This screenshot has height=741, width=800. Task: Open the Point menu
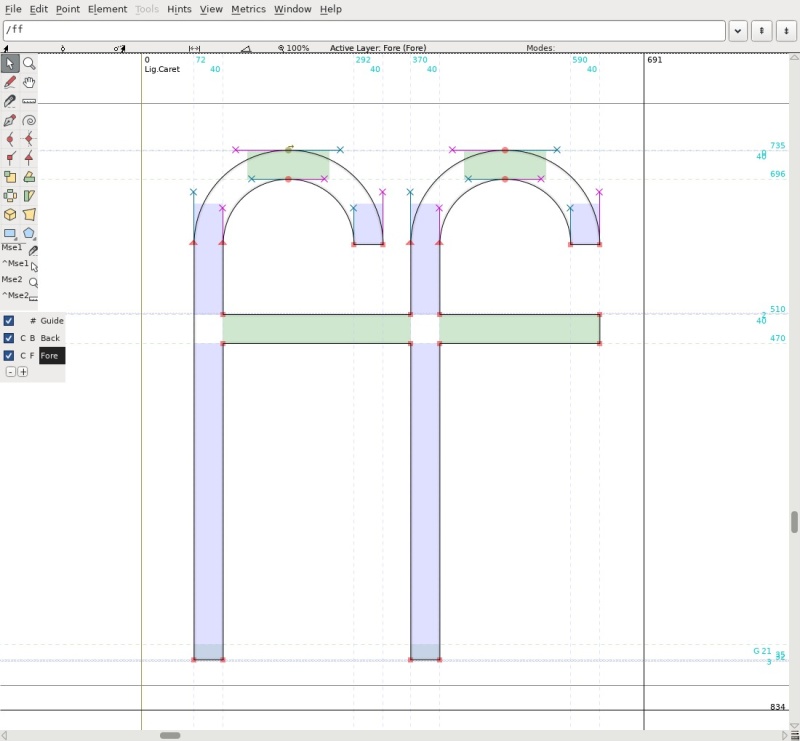tap(67, 9)
